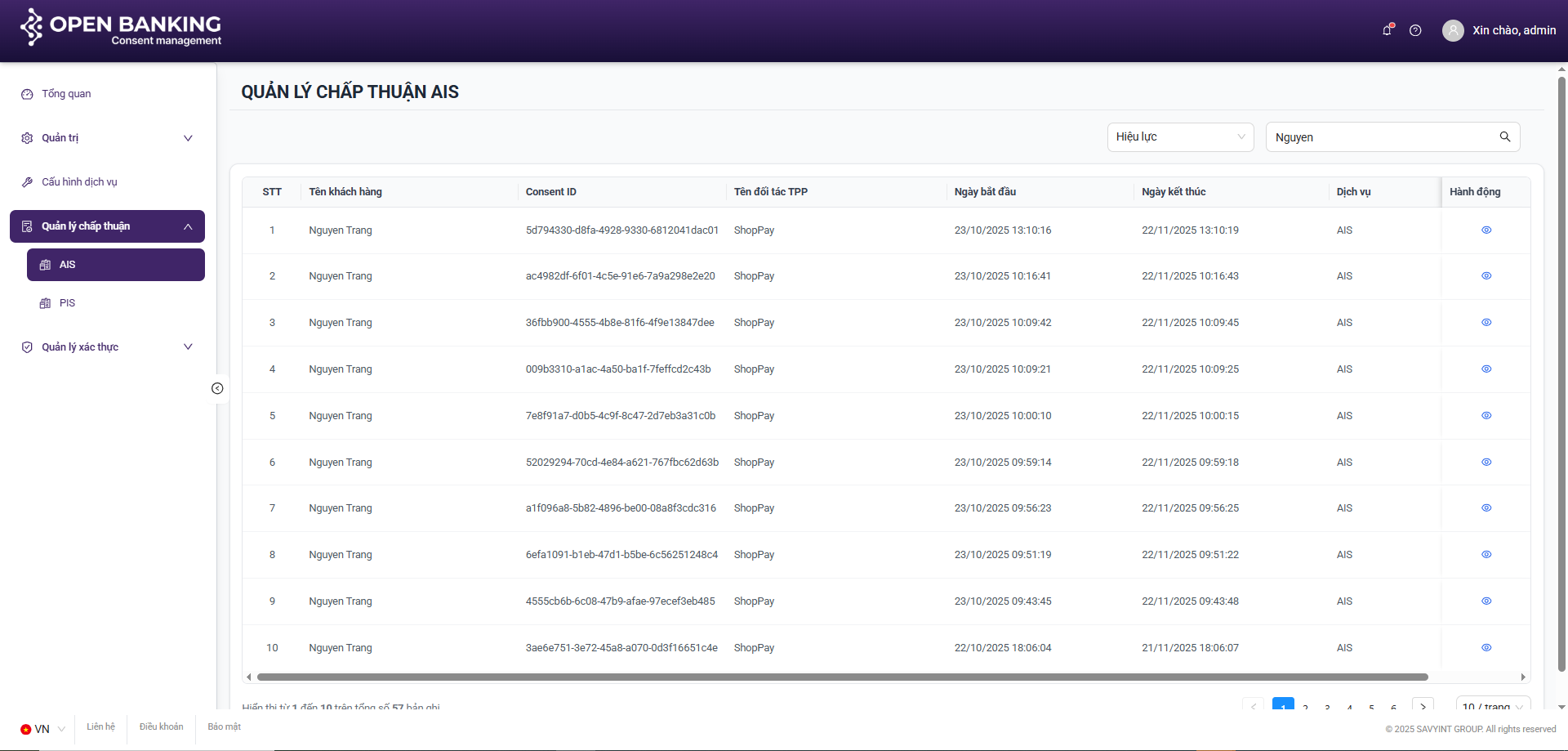Click the notification bell icon
This screenshot has height=751, width=1568.
click(1387, 30)
